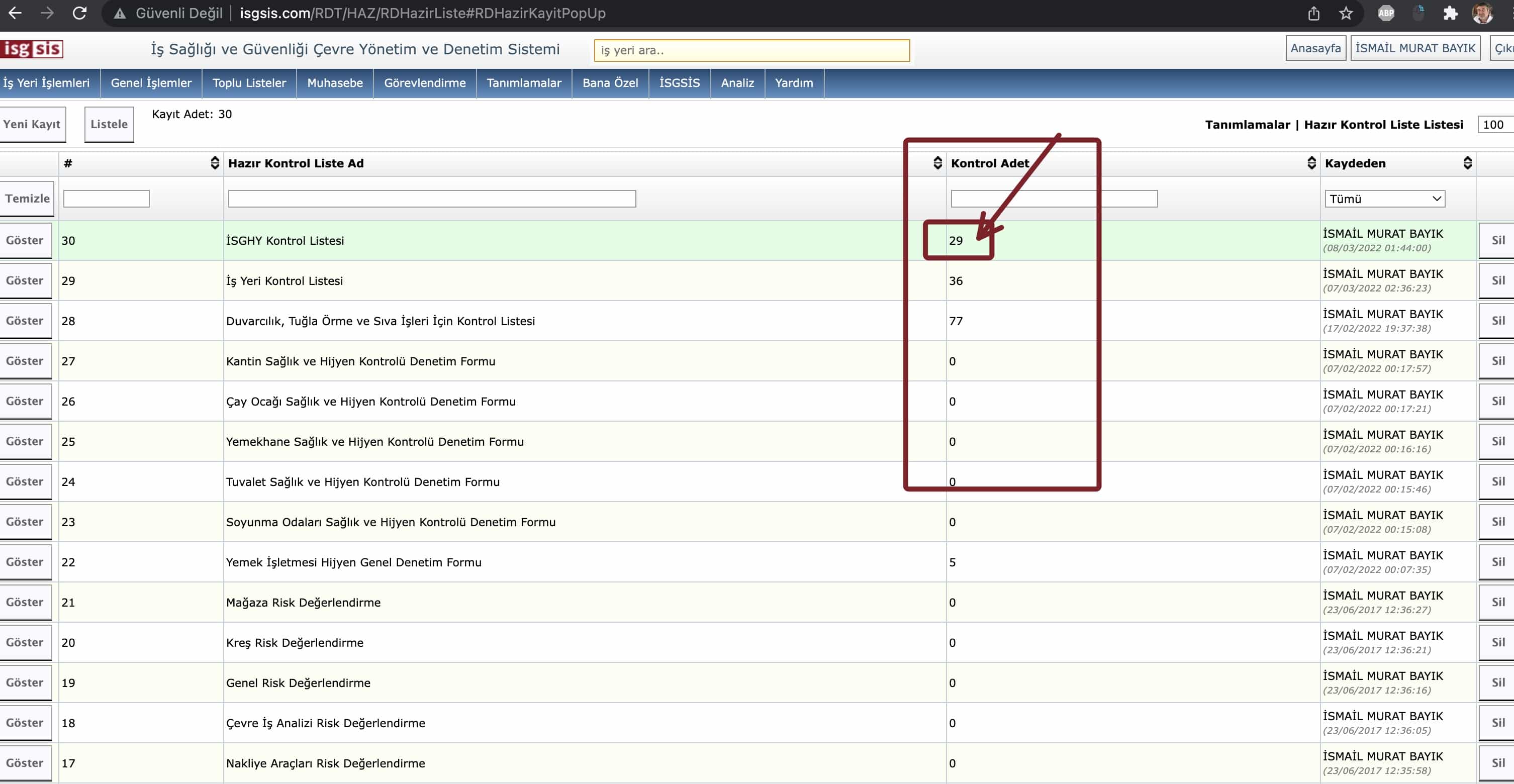The image size is (1514, 784).
Task: Open the Tanımlamalar menu
Action: pos(524,83)
